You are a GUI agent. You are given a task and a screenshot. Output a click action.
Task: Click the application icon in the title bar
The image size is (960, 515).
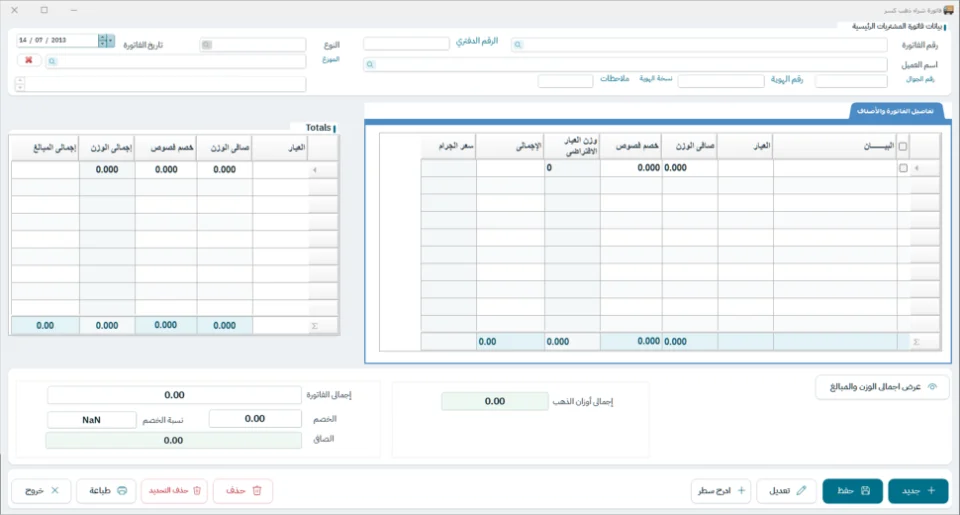point(948,10)
